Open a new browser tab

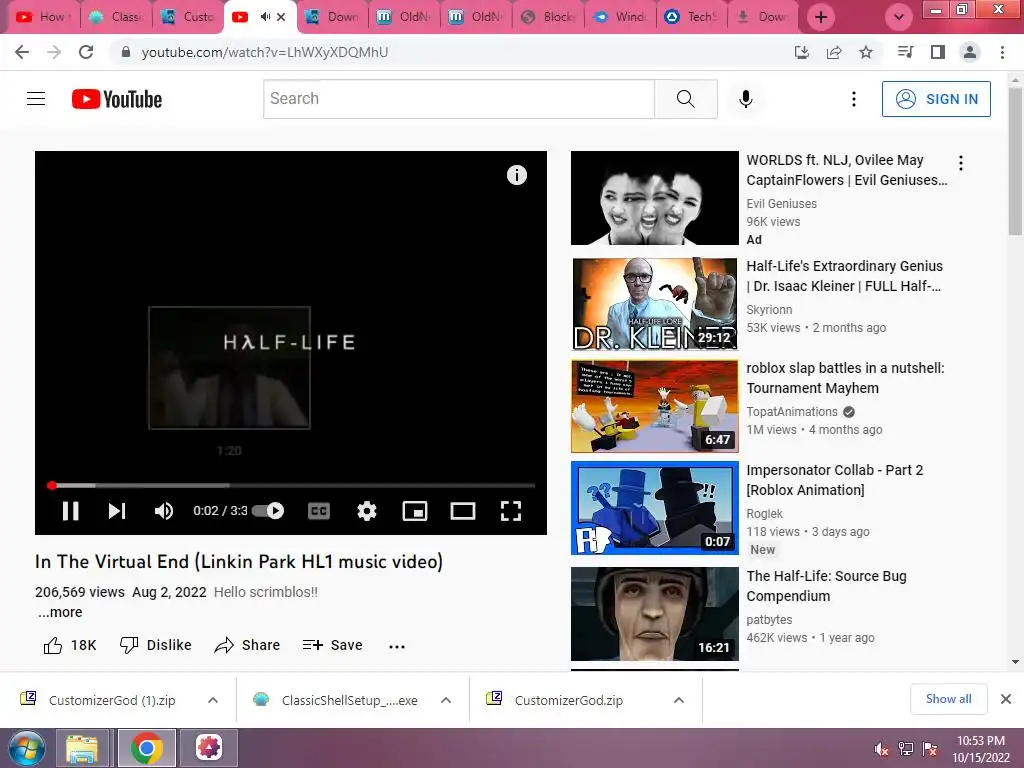pyautogui.click(x=821, y=17)
